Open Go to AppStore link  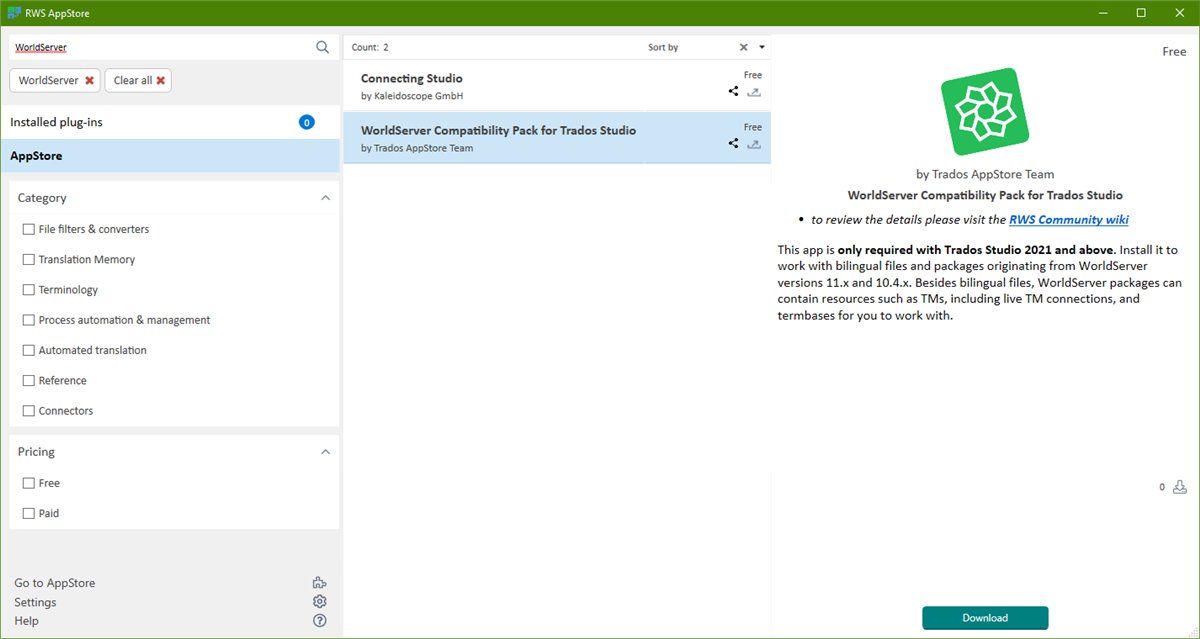click(x=55, y=583)
